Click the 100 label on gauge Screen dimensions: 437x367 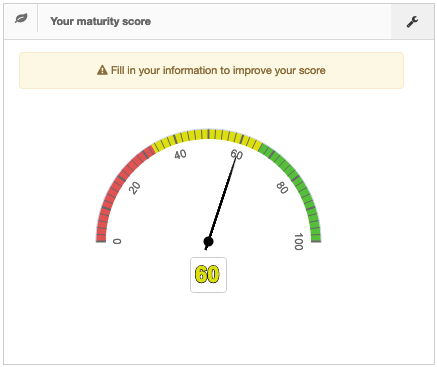[x=298, y=242]
